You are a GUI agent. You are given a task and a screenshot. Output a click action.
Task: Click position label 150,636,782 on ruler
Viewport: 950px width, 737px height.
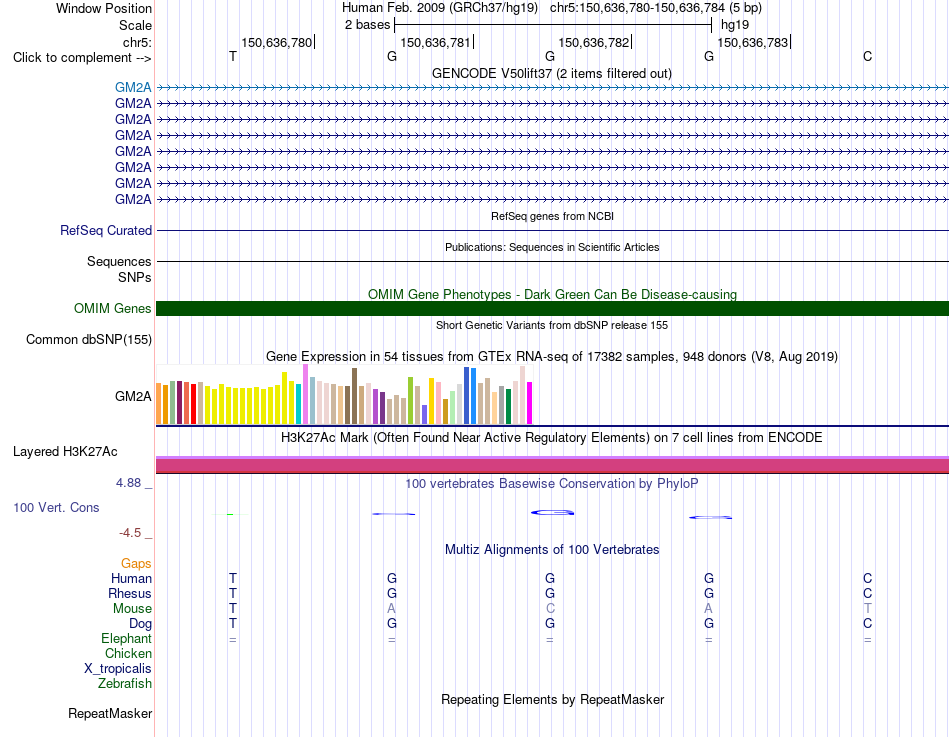click(594, 42)
